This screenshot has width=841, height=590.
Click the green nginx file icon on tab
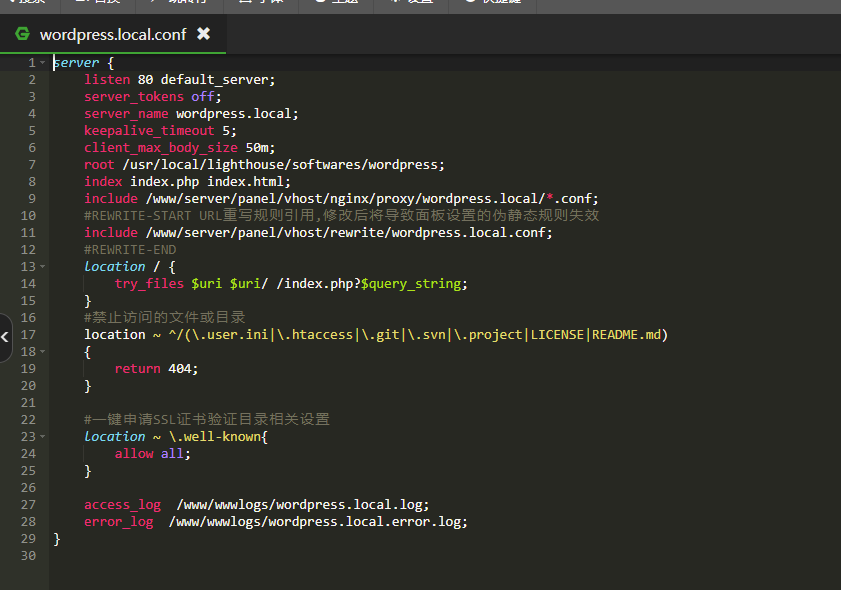22,34
